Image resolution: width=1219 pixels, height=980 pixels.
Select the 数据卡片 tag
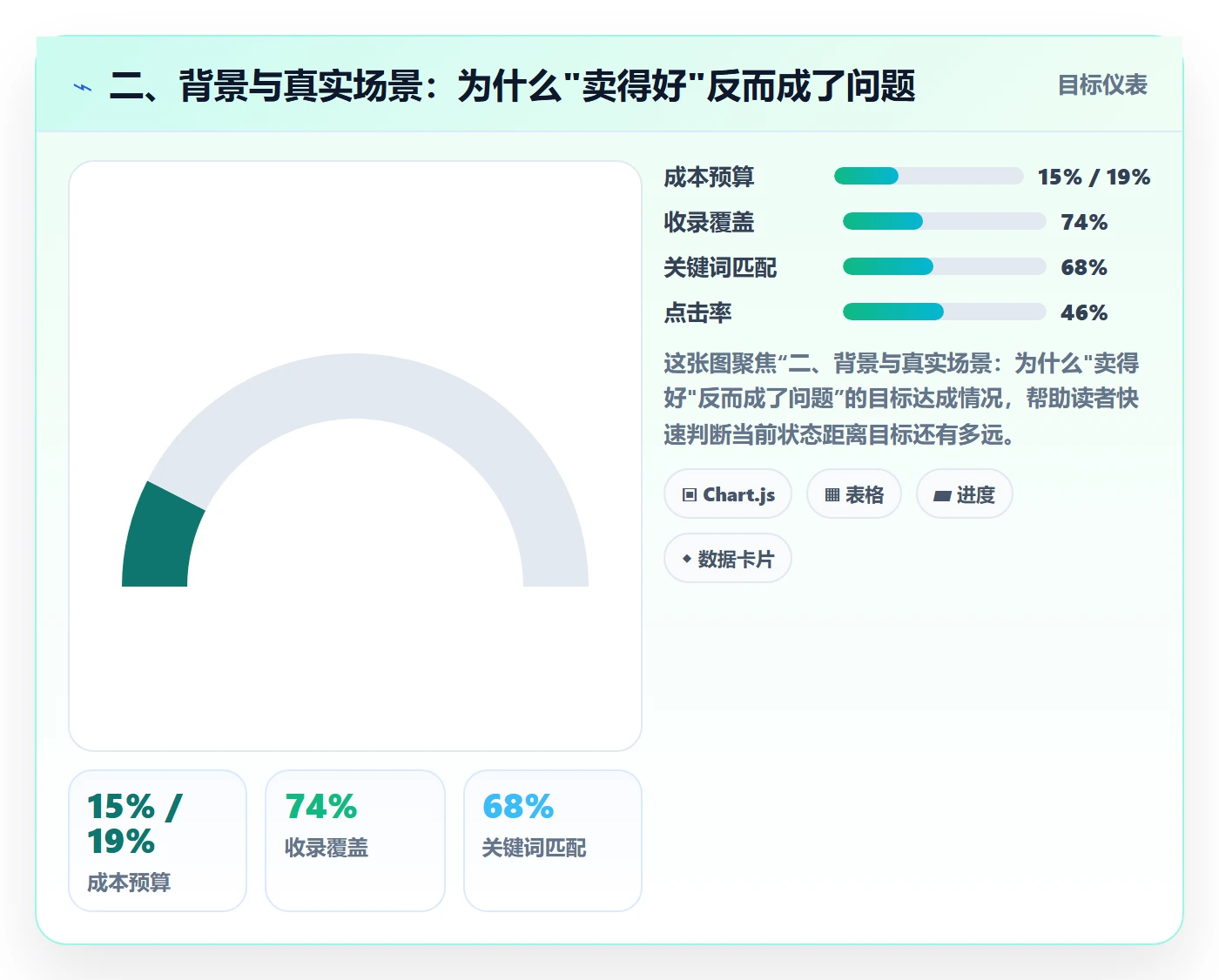pos(728,559)
